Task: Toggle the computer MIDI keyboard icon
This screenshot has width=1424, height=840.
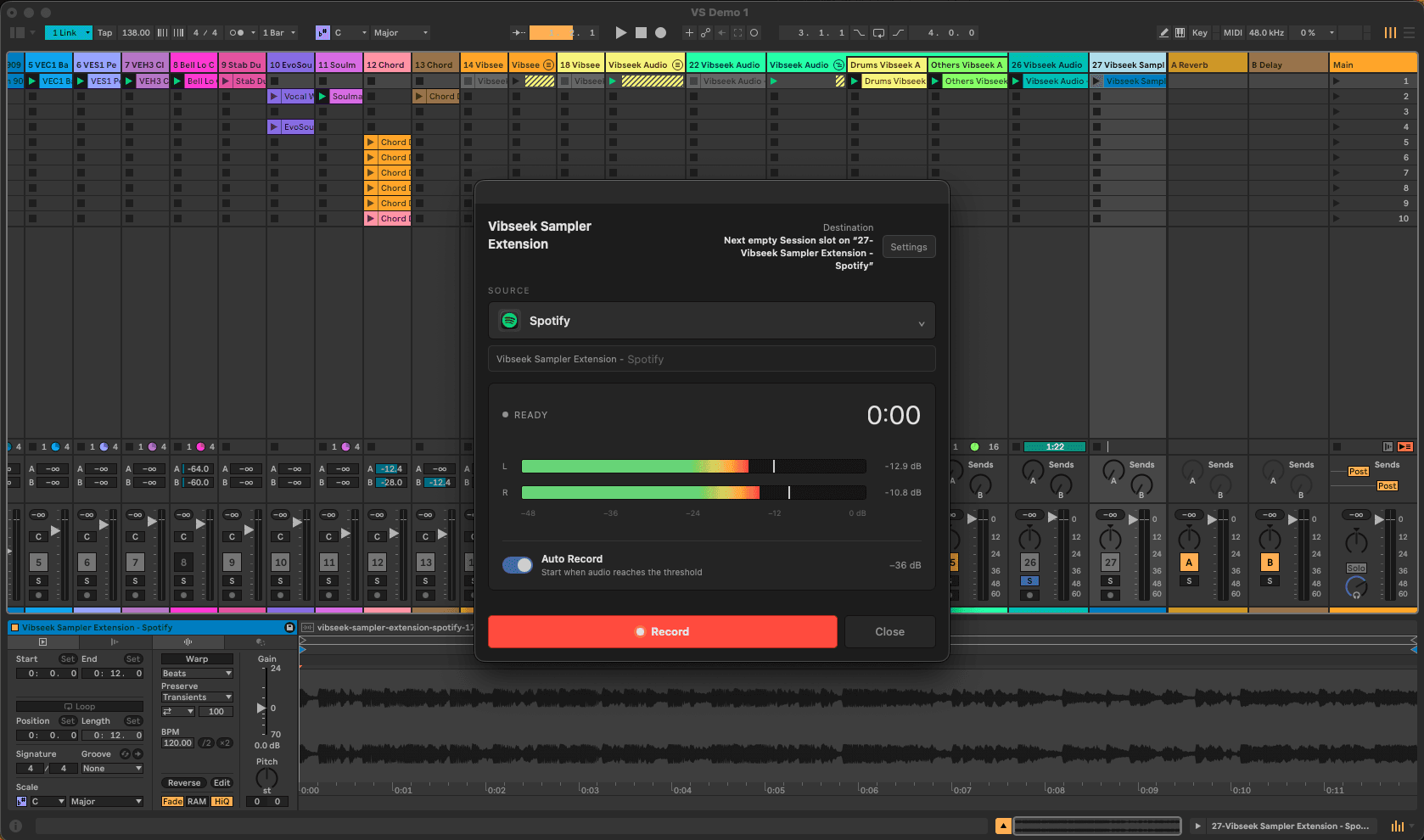Action: (x=1180, y=32)
